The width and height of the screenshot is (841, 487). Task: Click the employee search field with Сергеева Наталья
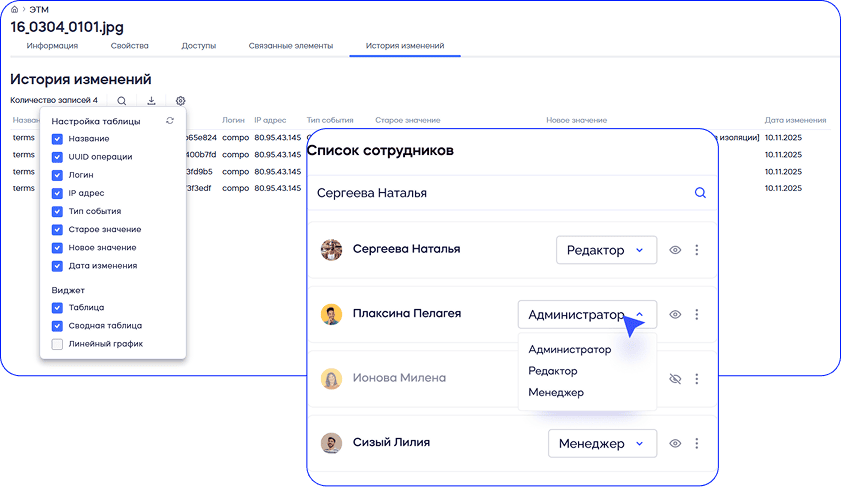pos(500,193)
